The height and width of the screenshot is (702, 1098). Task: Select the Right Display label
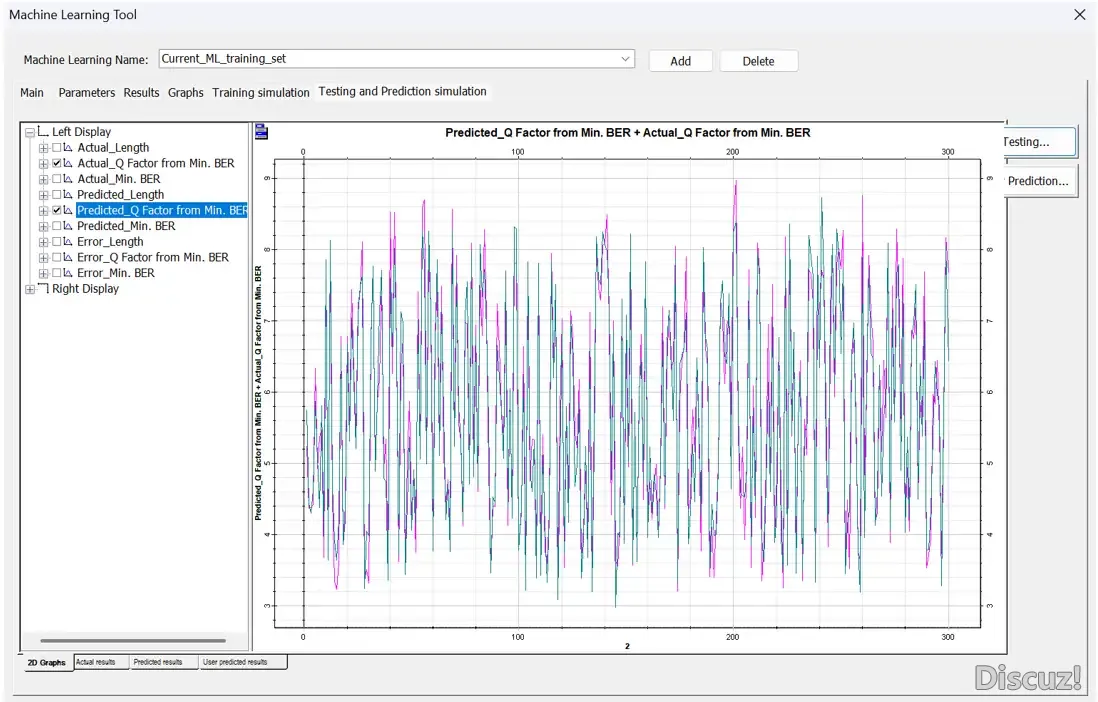pos(85,289)
